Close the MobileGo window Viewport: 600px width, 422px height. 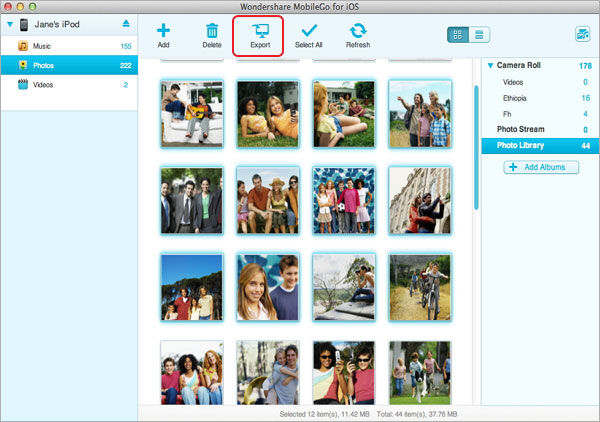(x=8, y=6)
